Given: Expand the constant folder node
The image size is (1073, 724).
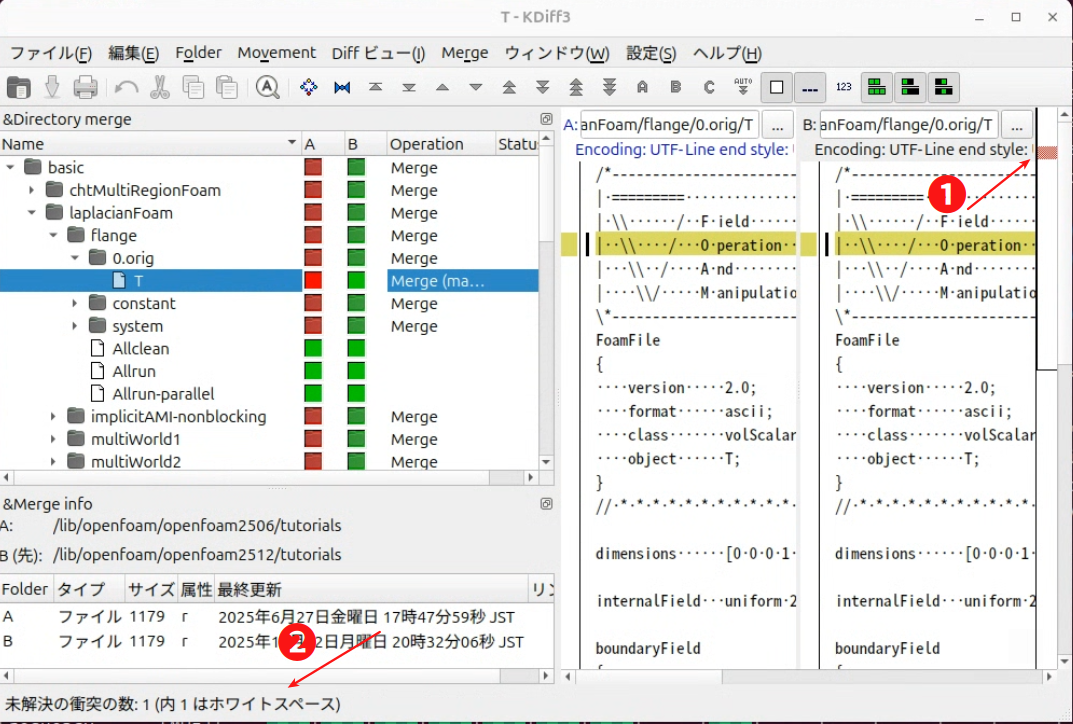Looking at the screenshot, I should tap(75, 303).
